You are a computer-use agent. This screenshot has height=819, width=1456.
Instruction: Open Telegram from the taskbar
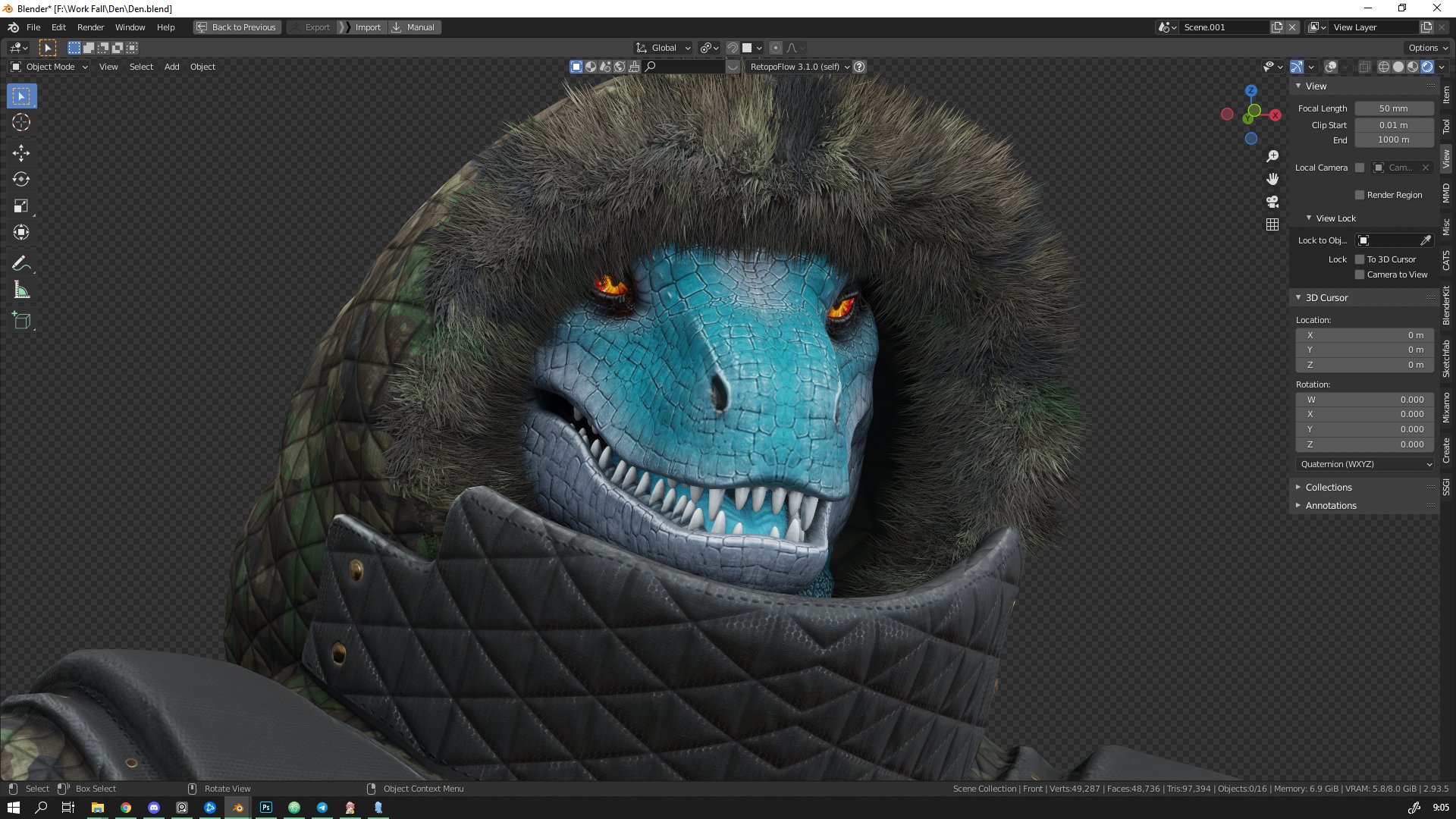click(322, 808)
